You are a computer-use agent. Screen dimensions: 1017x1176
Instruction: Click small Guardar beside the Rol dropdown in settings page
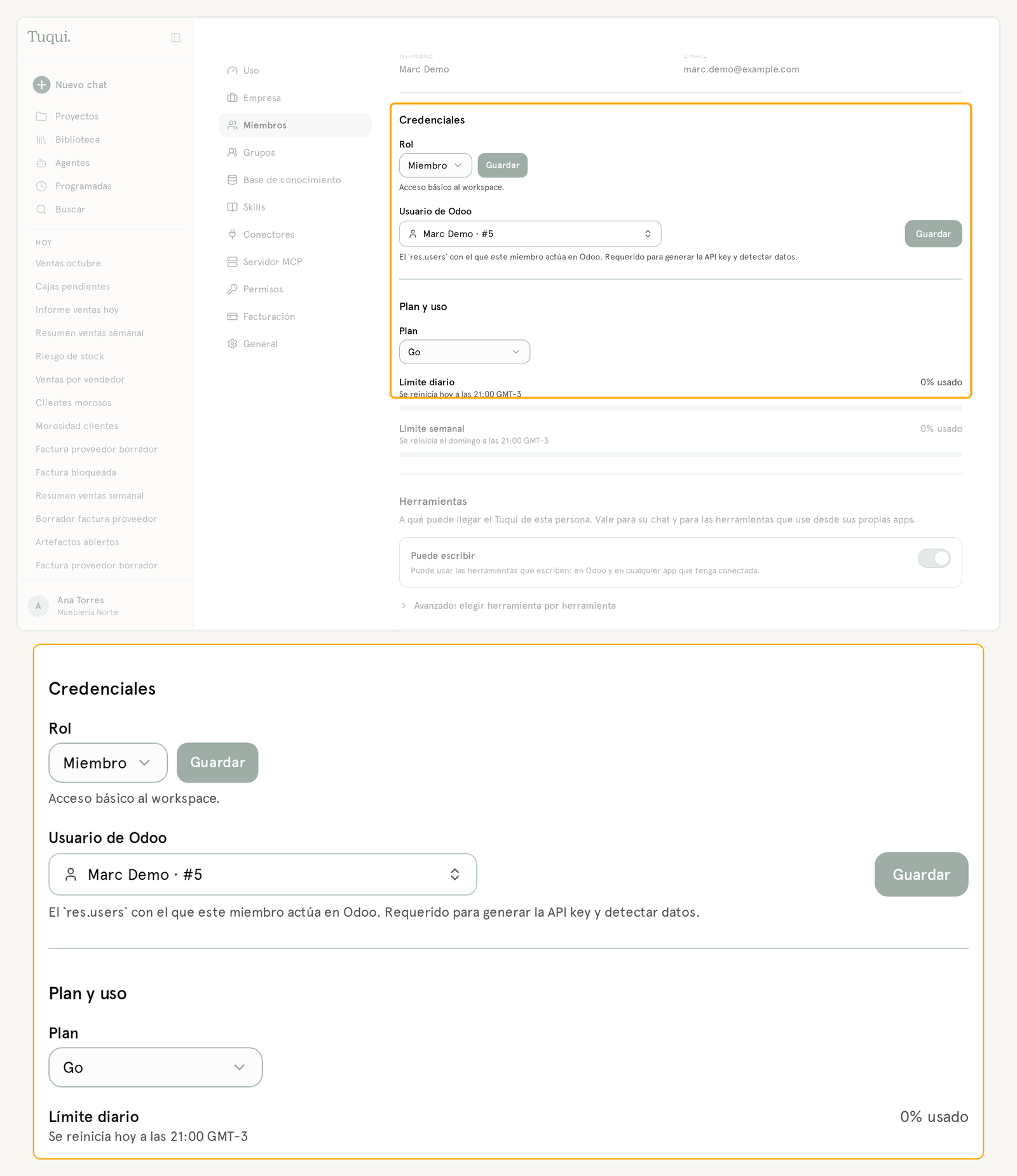503,165
